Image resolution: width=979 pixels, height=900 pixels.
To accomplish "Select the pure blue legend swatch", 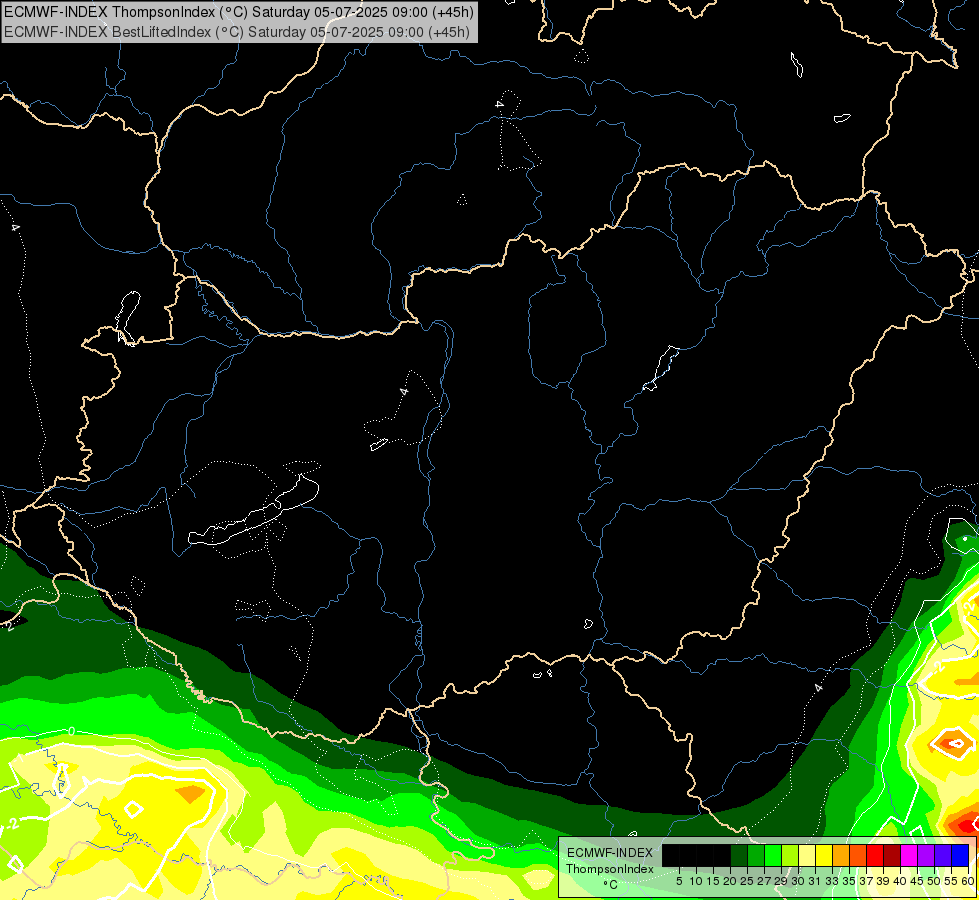I will (x=960, y=855).
